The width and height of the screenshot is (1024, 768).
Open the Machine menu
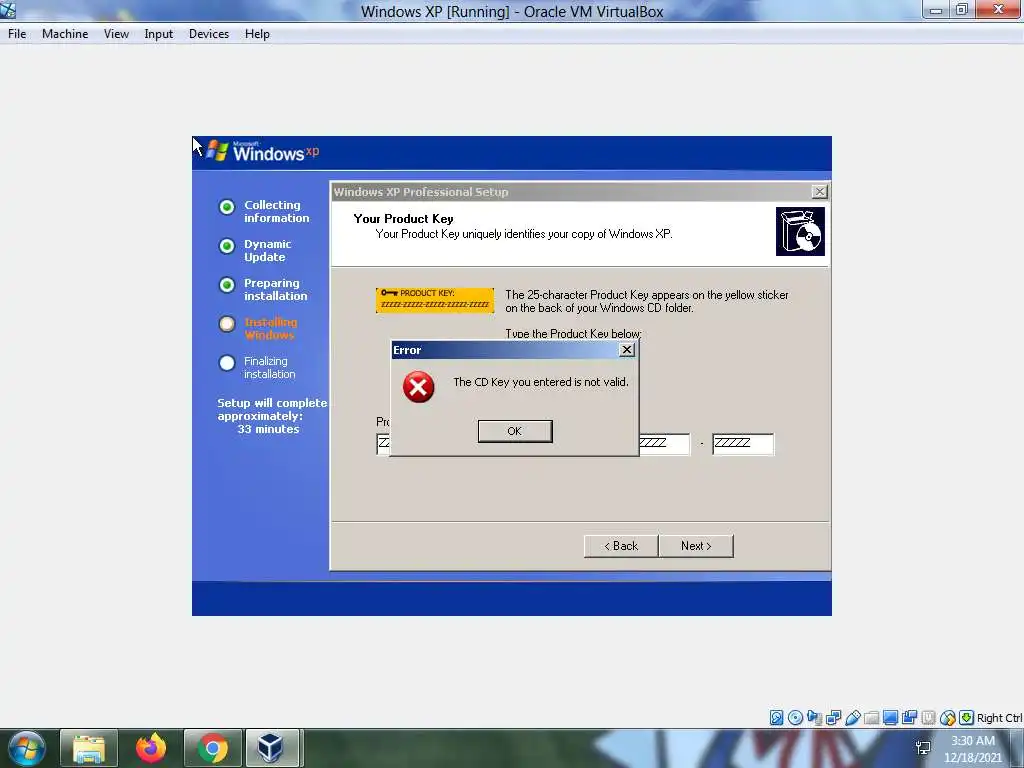[x=65, y=34]
